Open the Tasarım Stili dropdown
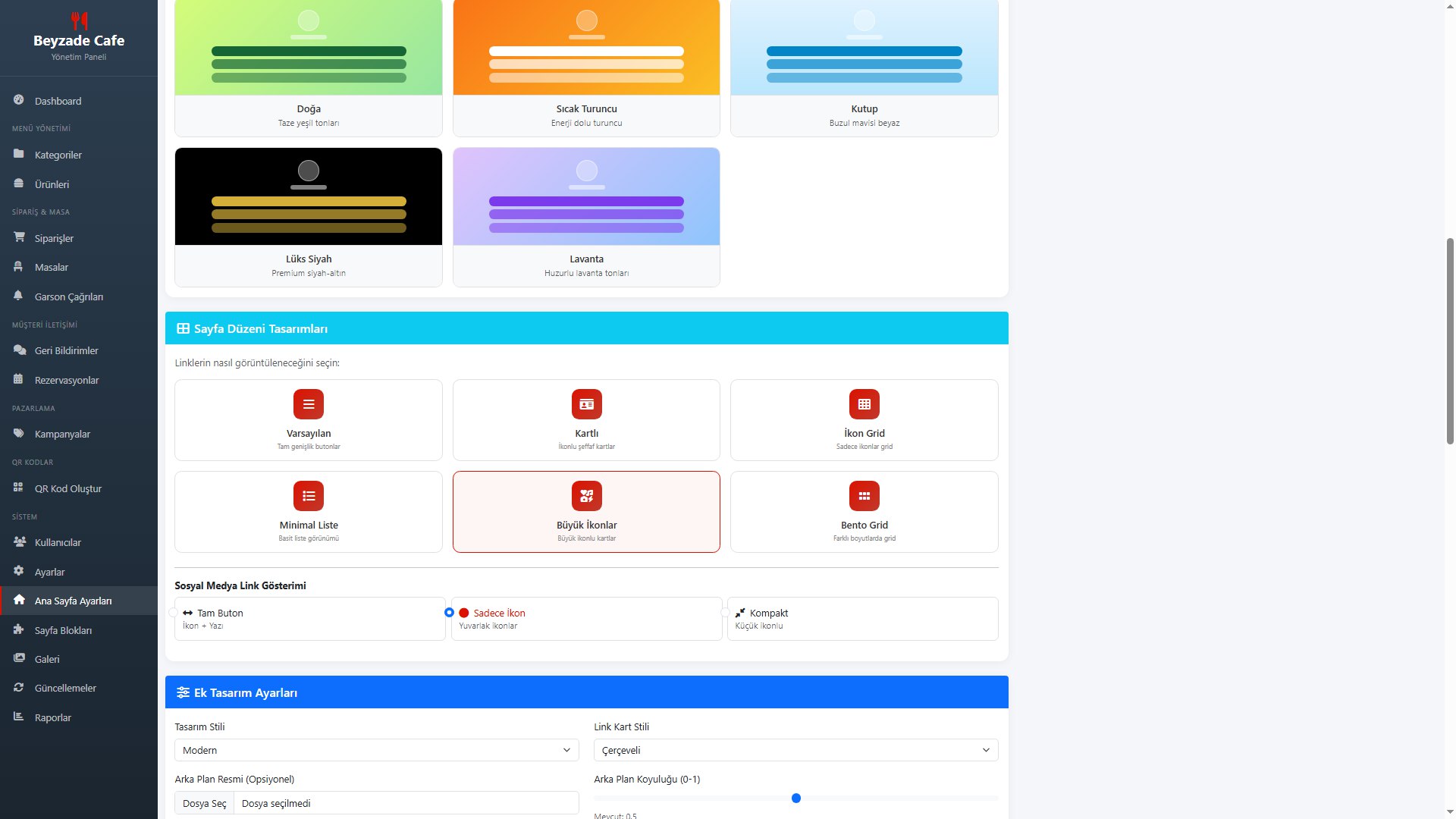This screenshot has height=819, width=1456. pos(376,750)
